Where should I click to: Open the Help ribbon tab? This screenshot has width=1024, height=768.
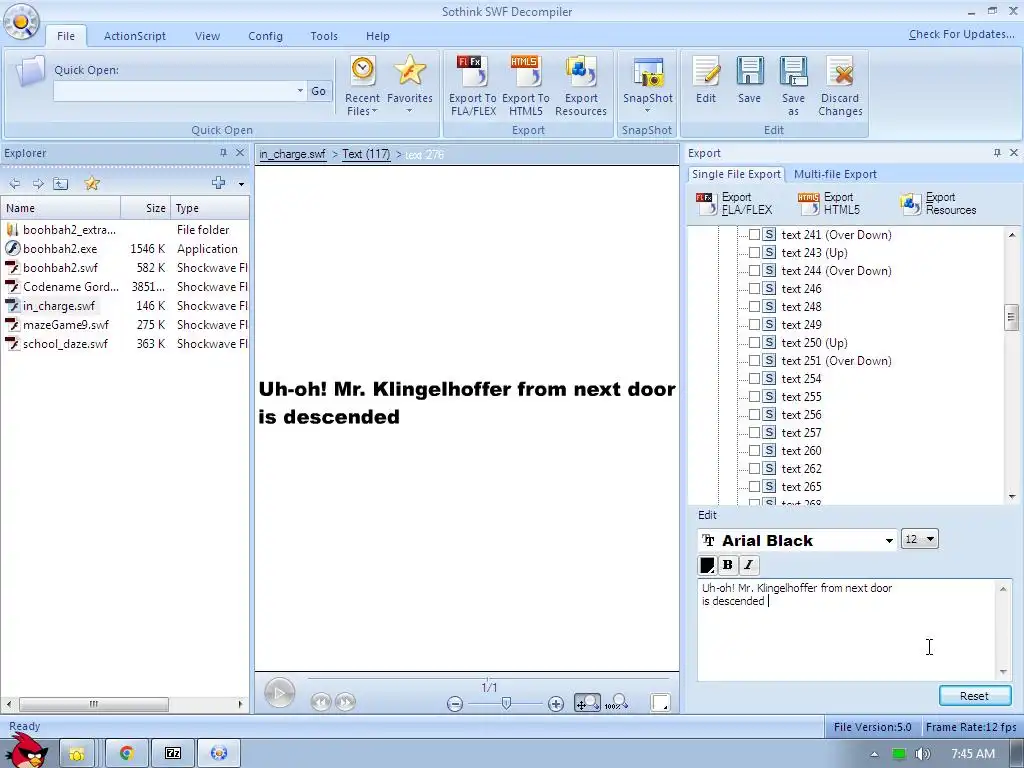[377, 36]
